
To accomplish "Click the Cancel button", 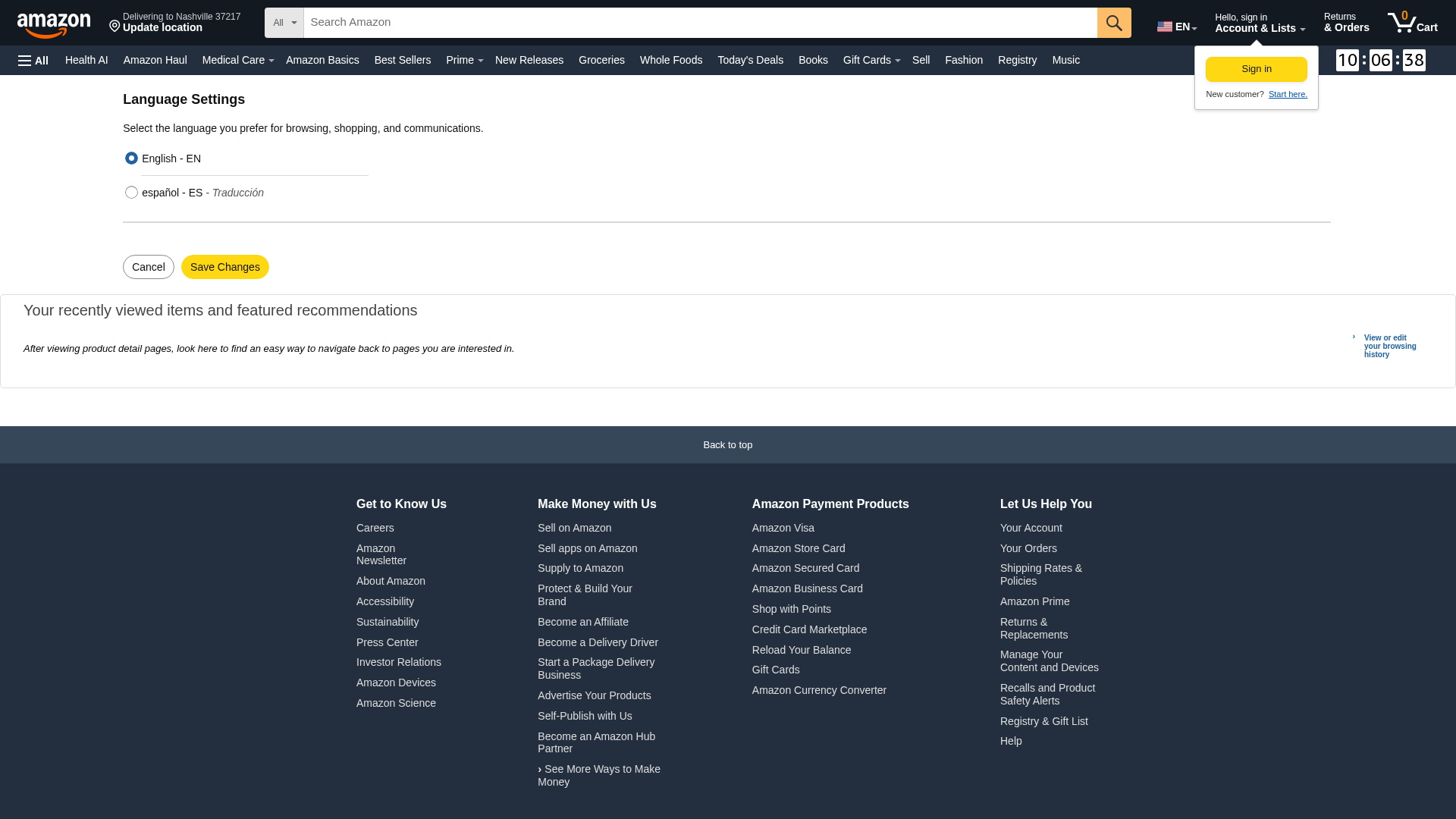I will [x=149, y=267].
